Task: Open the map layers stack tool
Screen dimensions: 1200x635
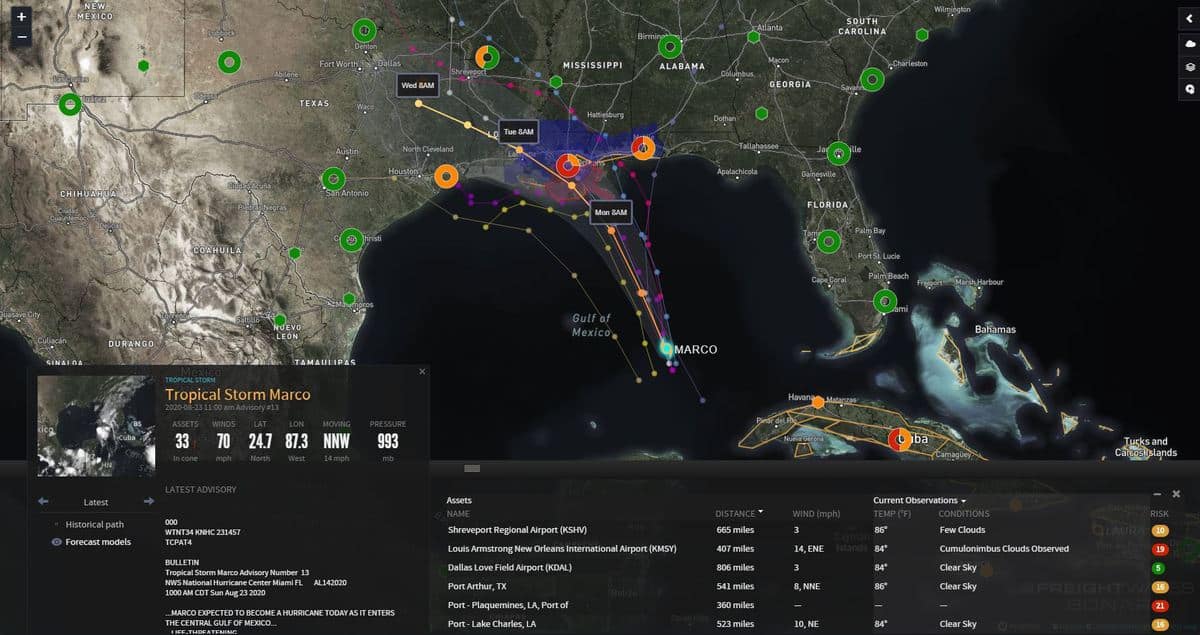Action: coord(1189,67)
